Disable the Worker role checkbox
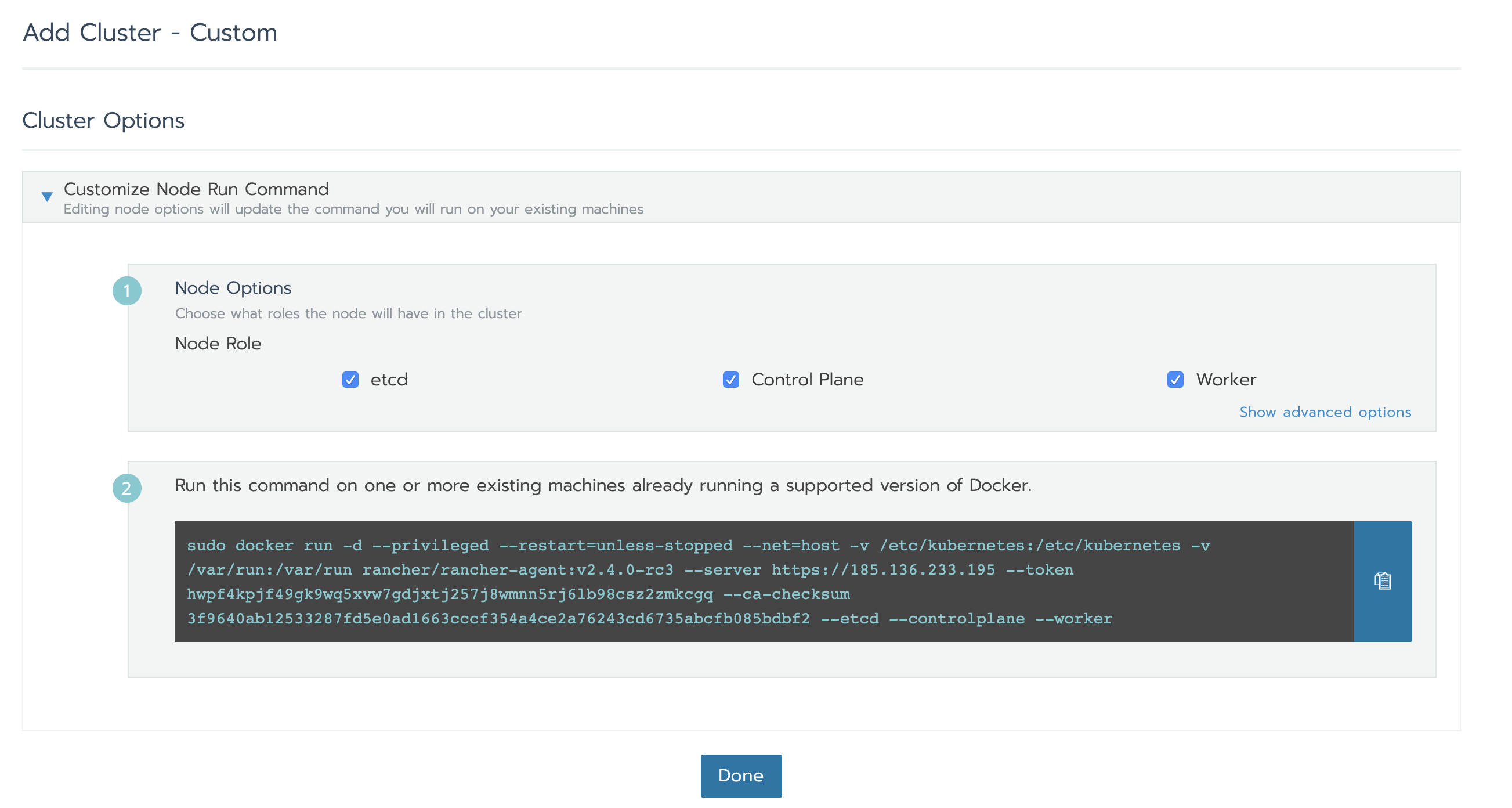 click(x=1175, y=380)
